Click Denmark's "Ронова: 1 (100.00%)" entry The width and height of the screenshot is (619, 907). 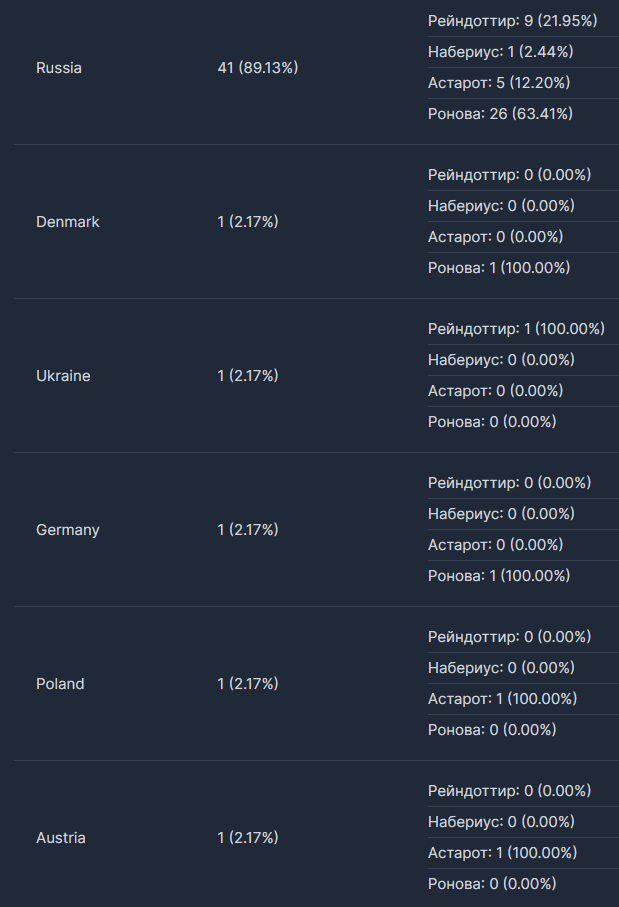(499, 268)
